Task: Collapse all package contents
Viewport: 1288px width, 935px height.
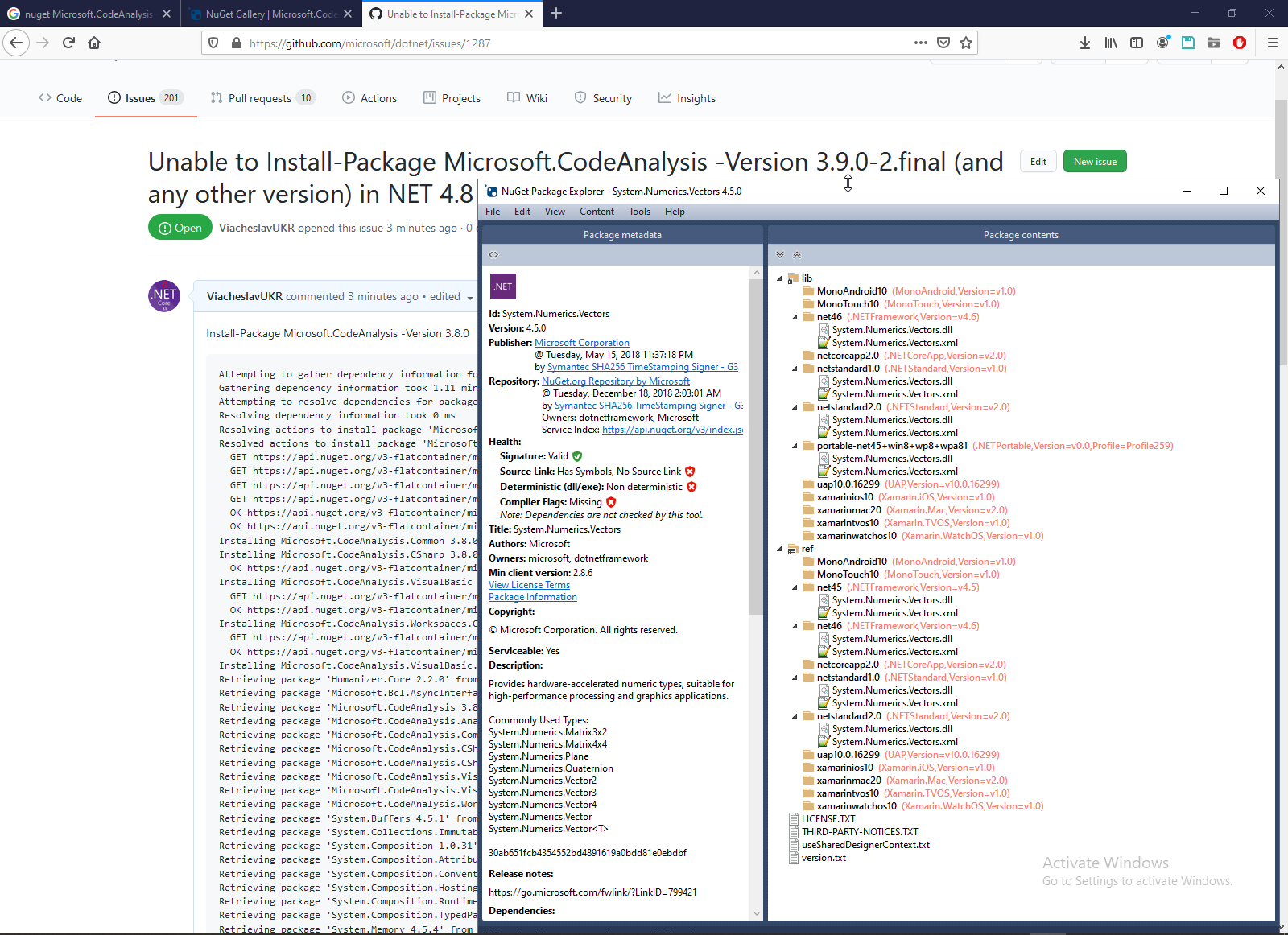Action: (x=797, y=255)
